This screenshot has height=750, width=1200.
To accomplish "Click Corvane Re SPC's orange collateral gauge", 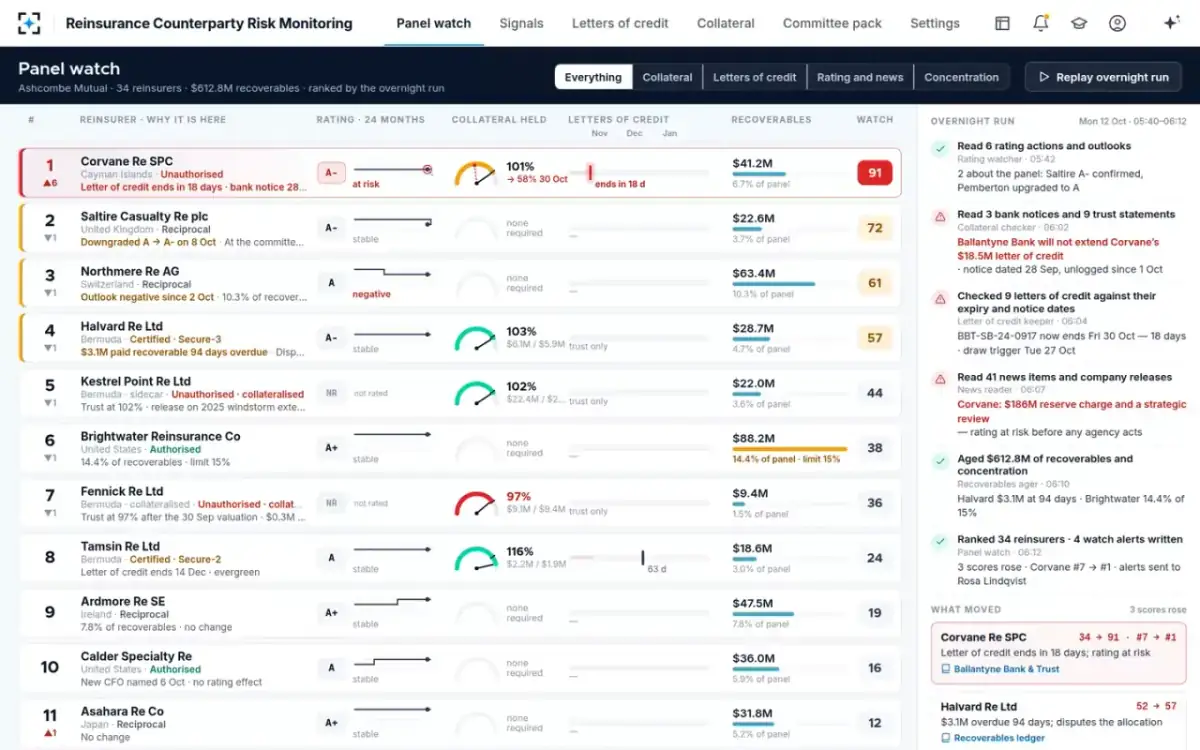I will [476, 174].
